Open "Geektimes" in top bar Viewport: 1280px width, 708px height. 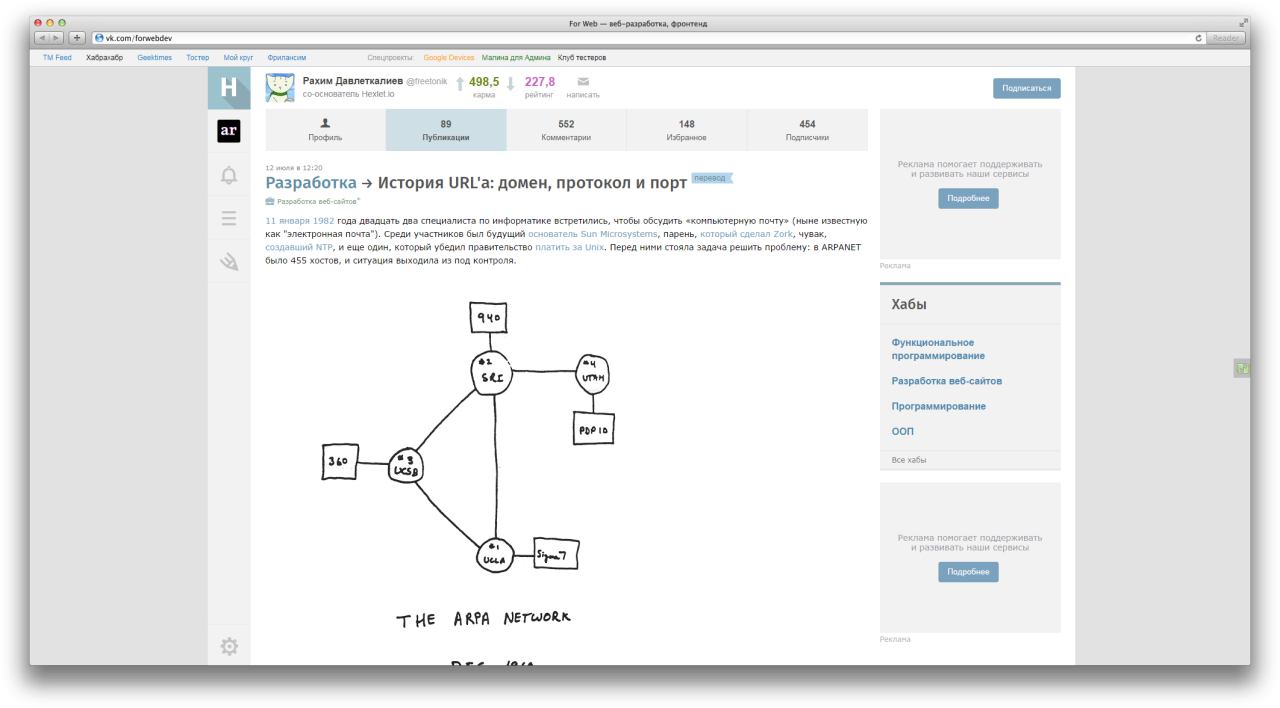pos(155,58)
